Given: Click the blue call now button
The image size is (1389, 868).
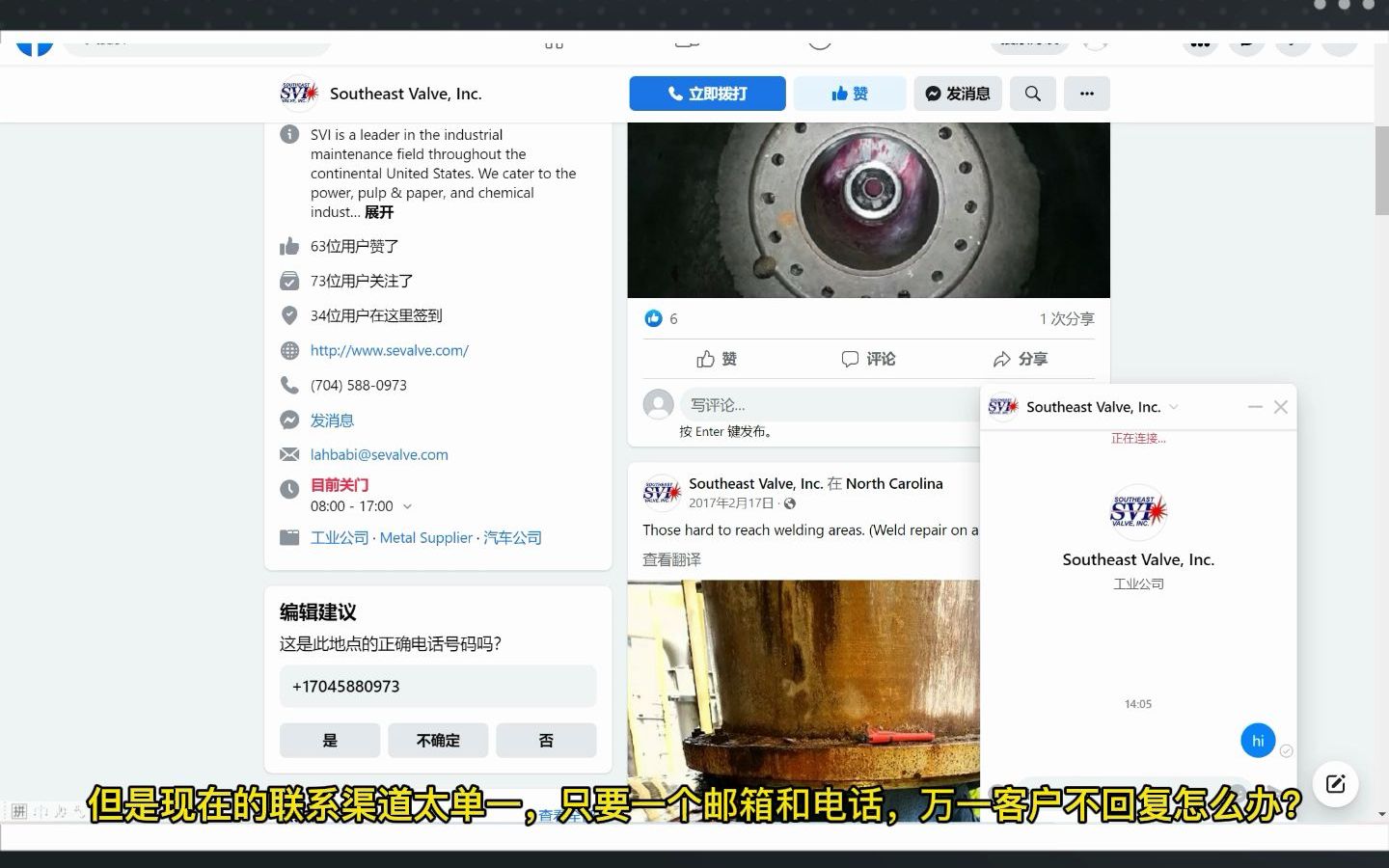Looking at the screenshot, I should [707, 94].
